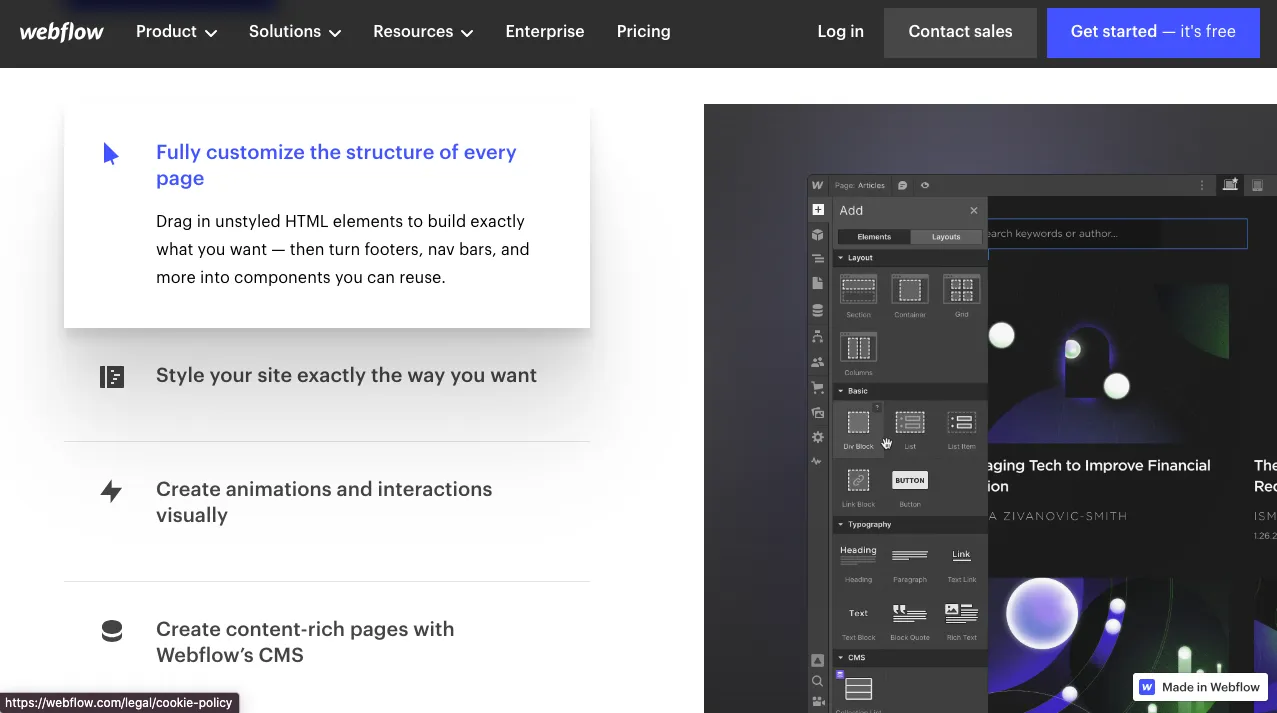Switch to the Layouts tab in the Add panel
Screen dimensions: 1277x713
(946, 237)
